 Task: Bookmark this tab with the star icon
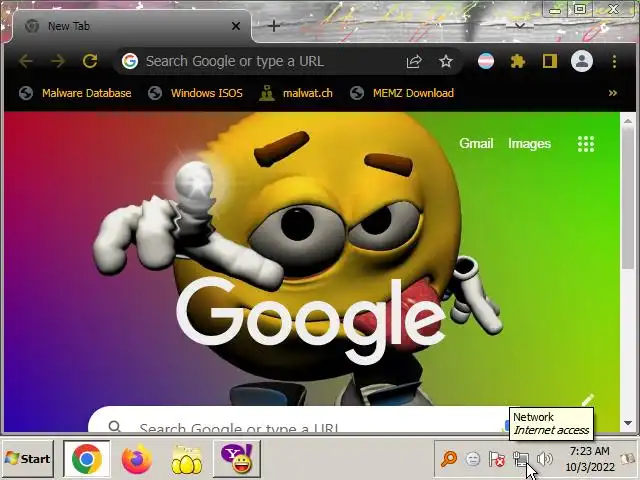point(446,61)
